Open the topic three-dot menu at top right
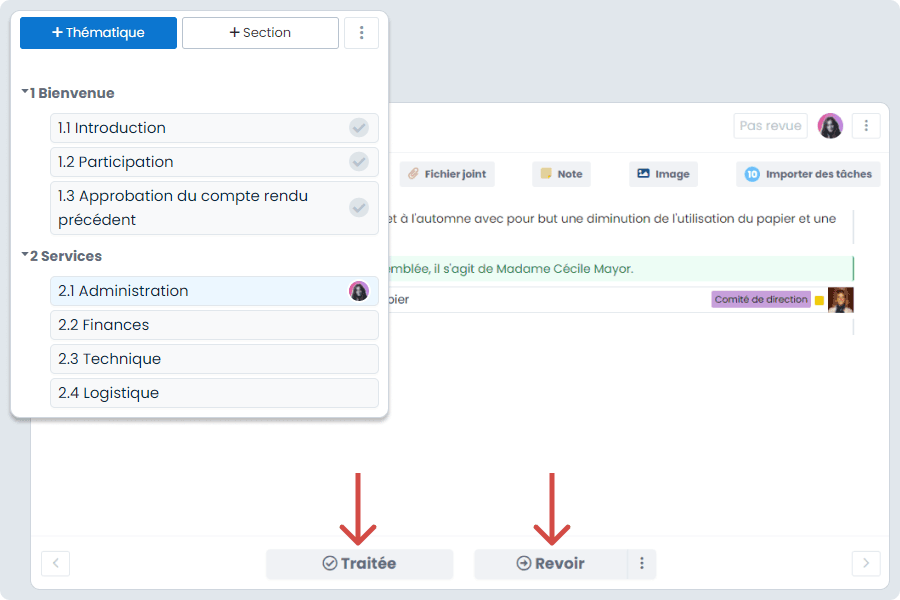Screen dimensions: 900x600 (x=866, y=126)
